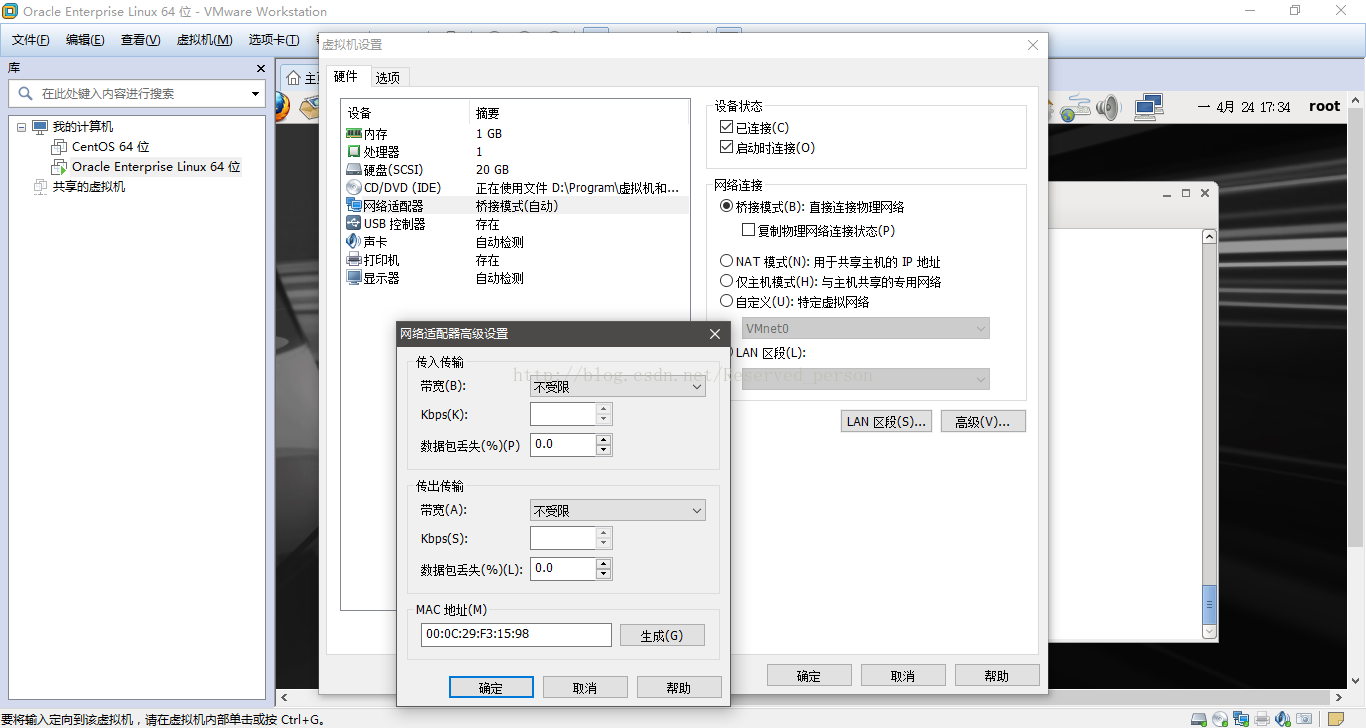The height and width of the screenshot is (728, 1366).
Task: Confirm advanced settings with 确定 button
Action: pyautogui.click(x=491, y=688)
